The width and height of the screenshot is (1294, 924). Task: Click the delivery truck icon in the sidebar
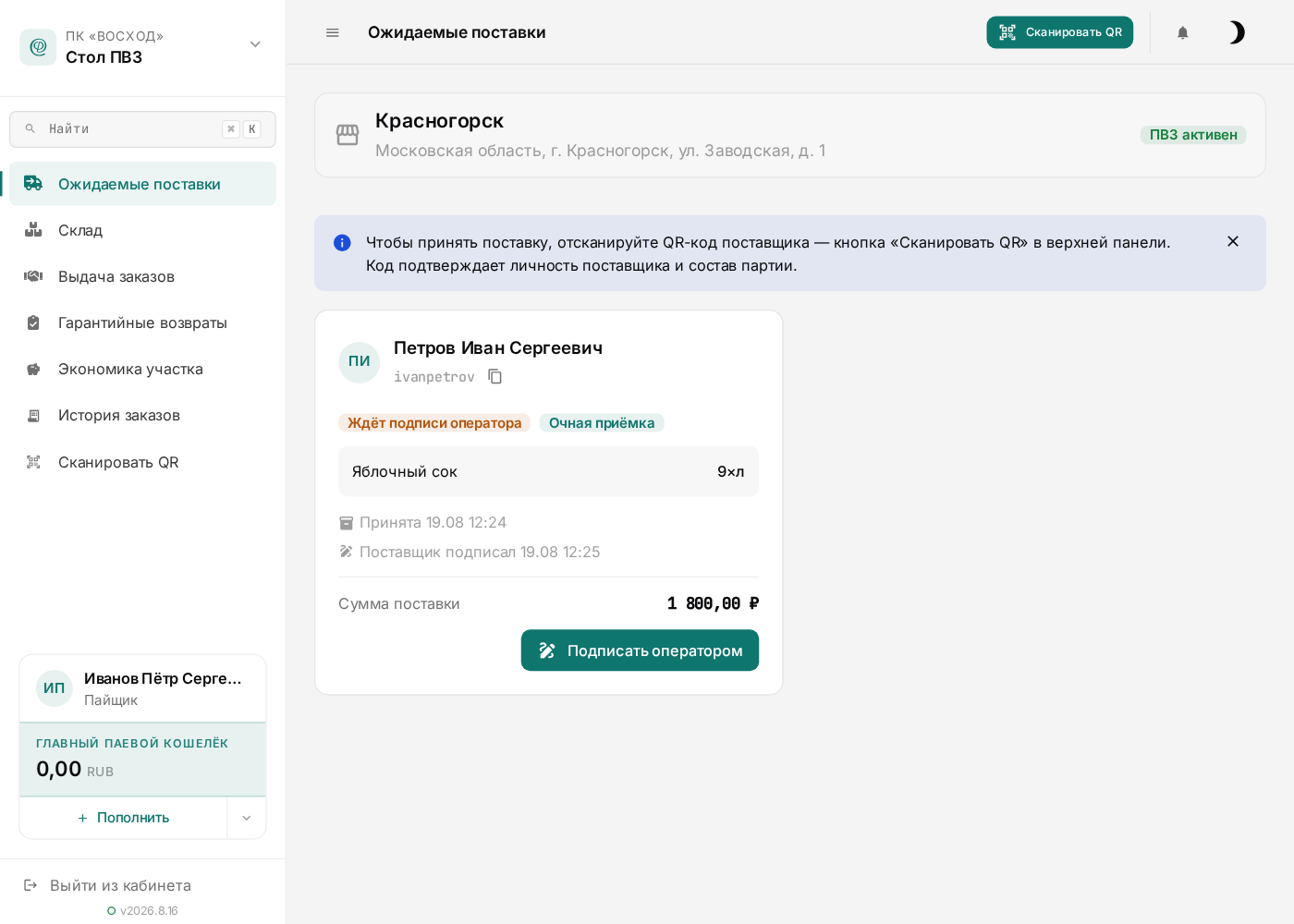(33, 184)
